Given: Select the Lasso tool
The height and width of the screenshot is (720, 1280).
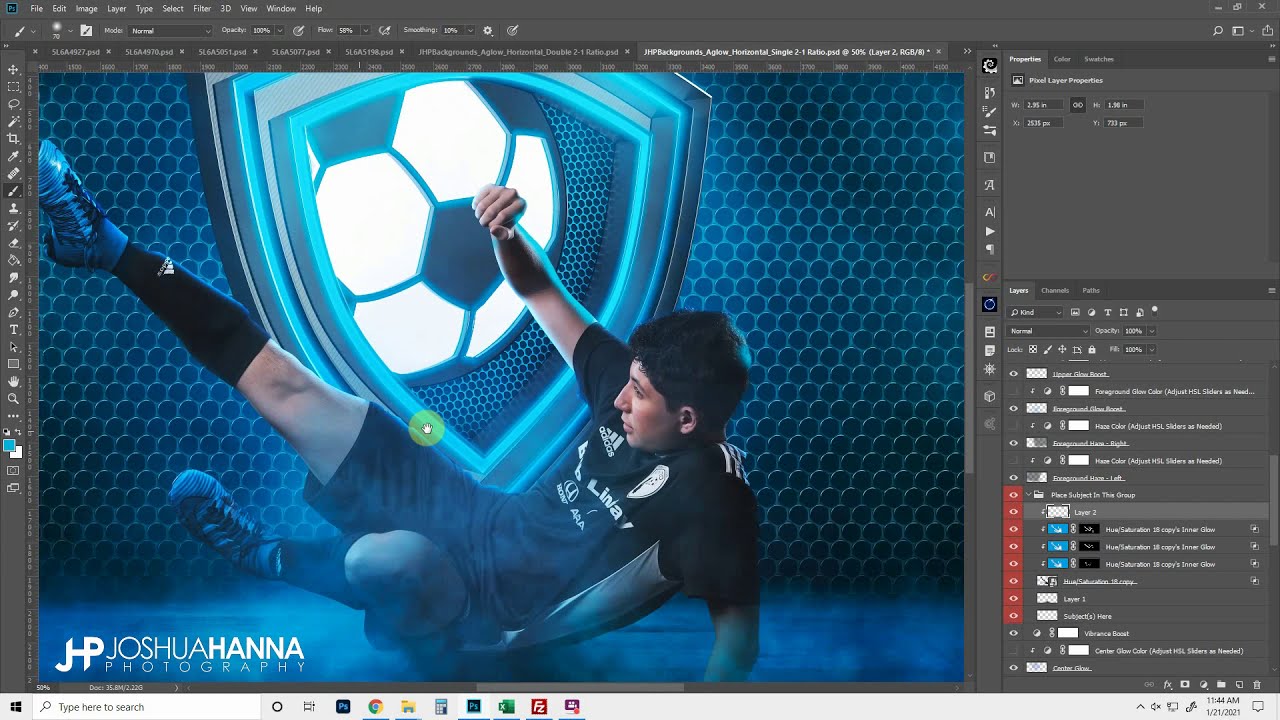Looking at the screenshot, I should [x=14, y=104].
